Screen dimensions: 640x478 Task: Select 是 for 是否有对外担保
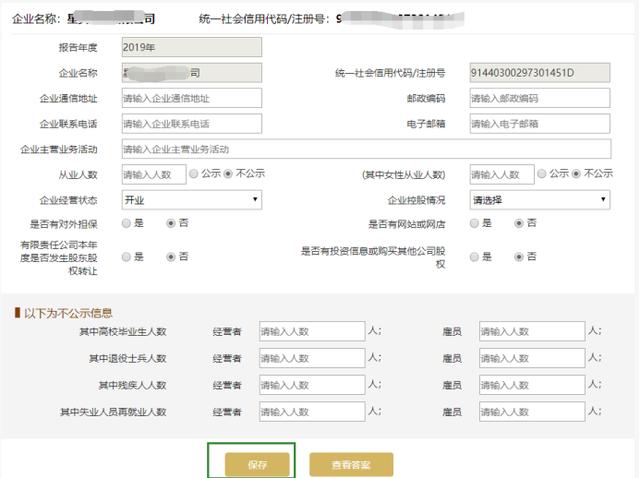[127, 223]
